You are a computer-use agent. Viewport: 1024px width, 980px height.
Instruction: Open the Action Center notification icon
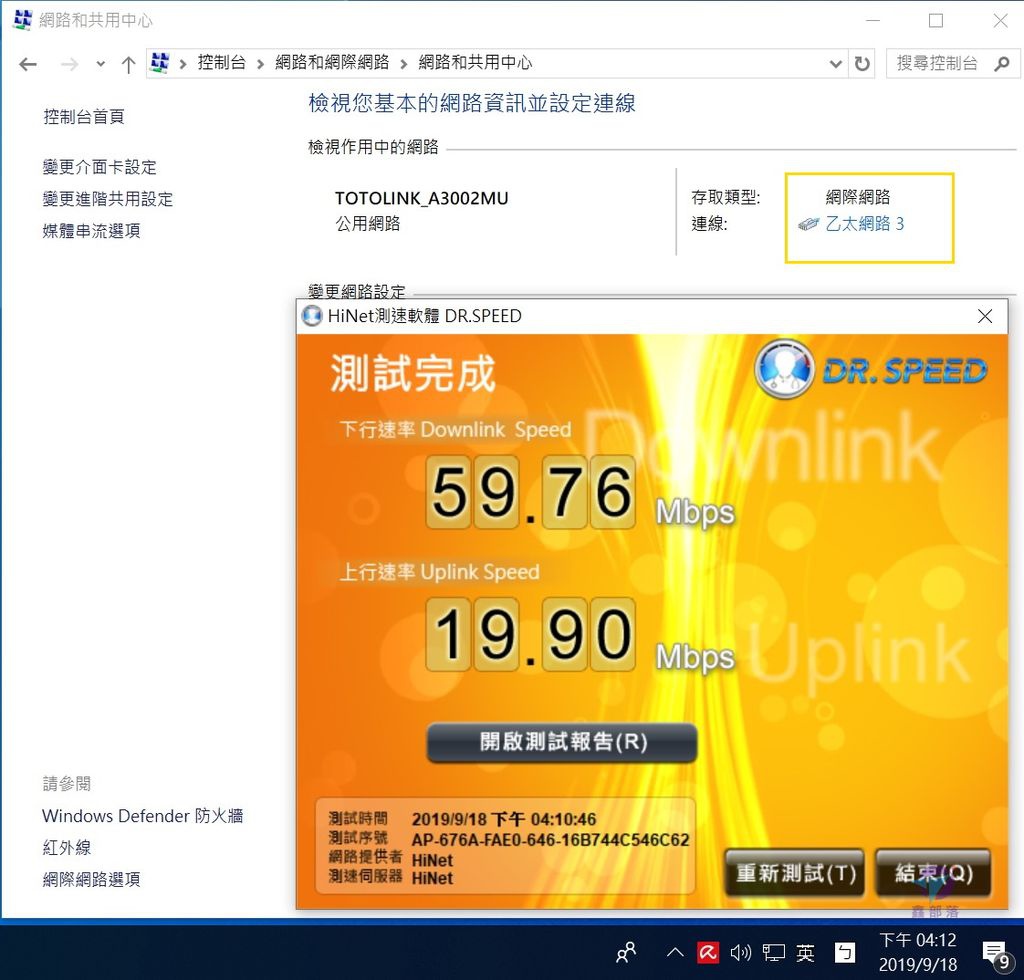click(x=997, y=955)
